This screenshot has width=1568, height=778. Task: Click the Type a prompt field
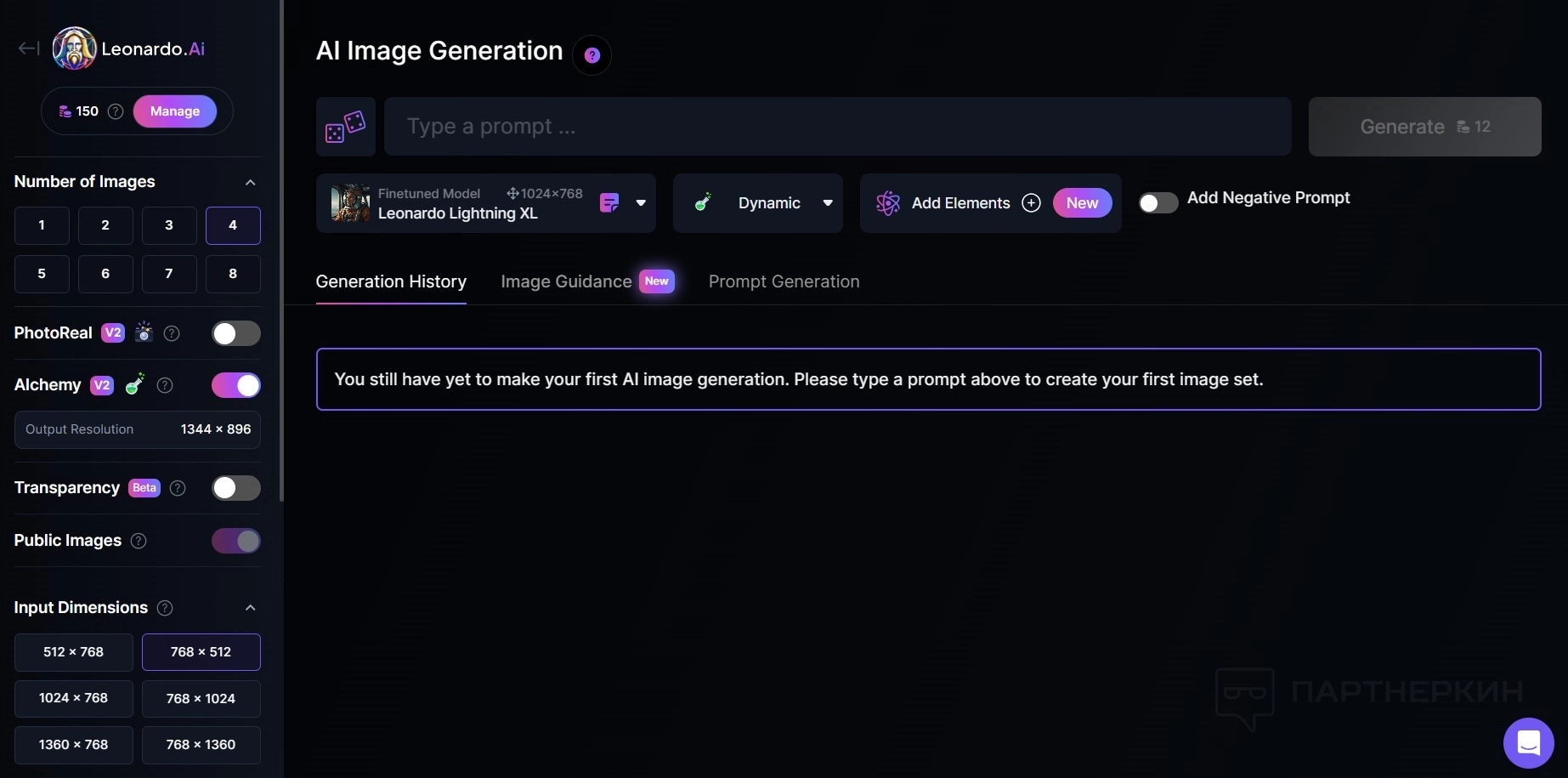pos(837,127)
